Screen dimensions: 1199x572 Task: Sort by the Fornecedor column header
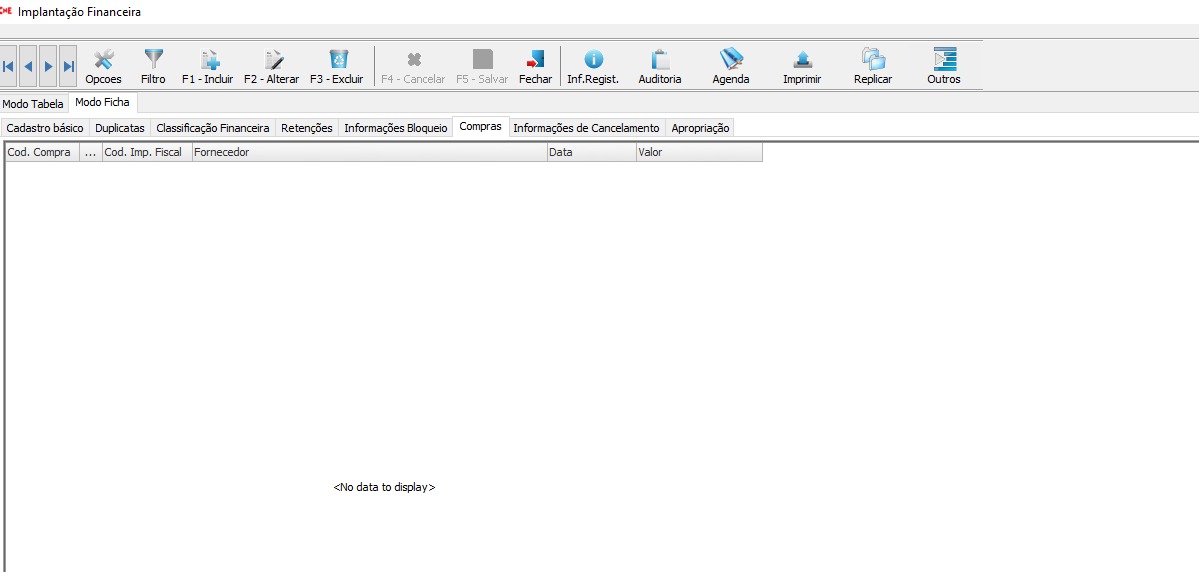368,152
